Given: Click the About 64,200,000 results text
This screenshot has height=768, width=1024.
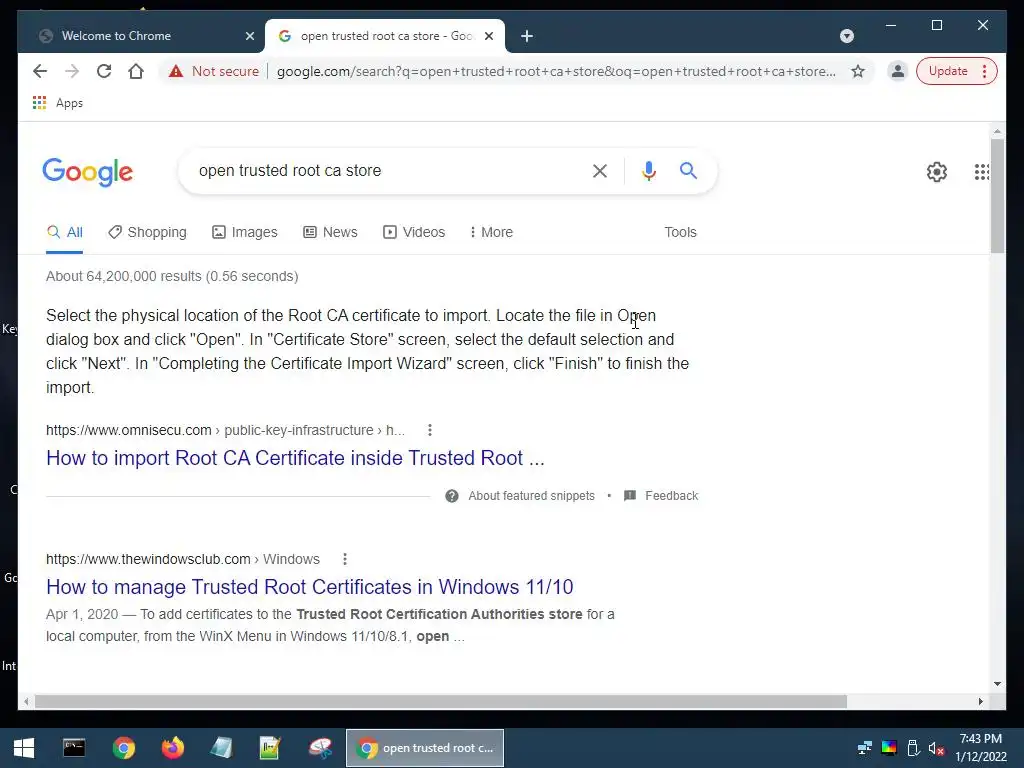Looking at the screenshot, I should click(172, 277).
